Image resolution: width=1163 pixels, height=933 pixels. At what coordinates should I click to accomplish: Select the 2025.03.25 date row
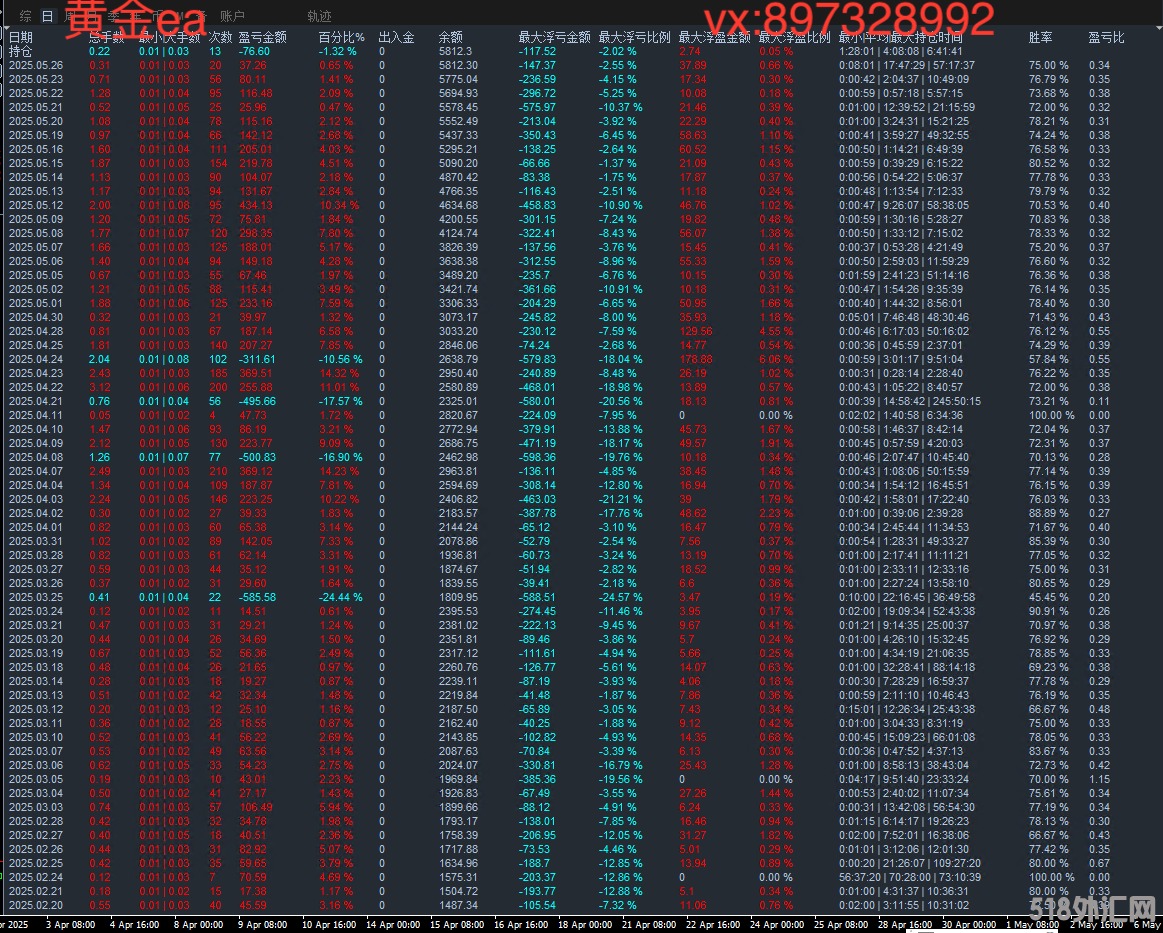pyautogui.click(x=35, y=597)
